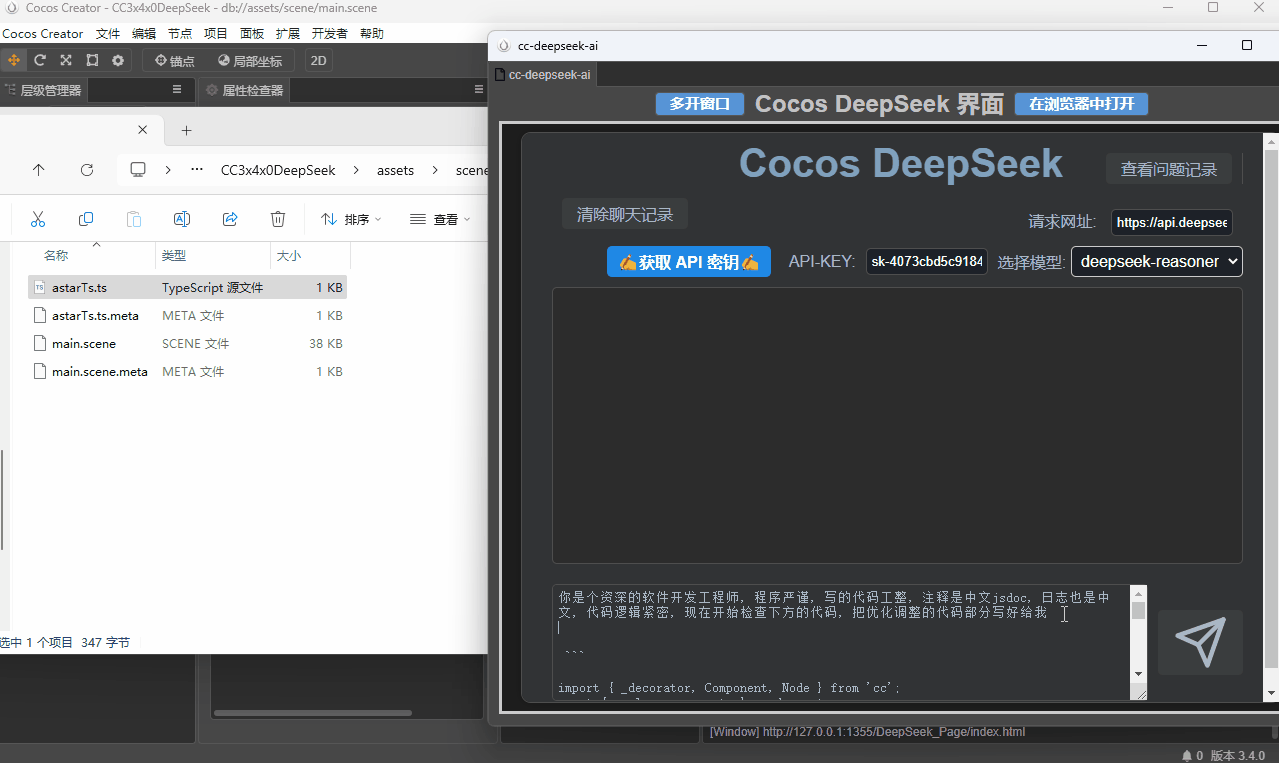
Task: Add a new File Explorer tab
Action: pos(186,130)
